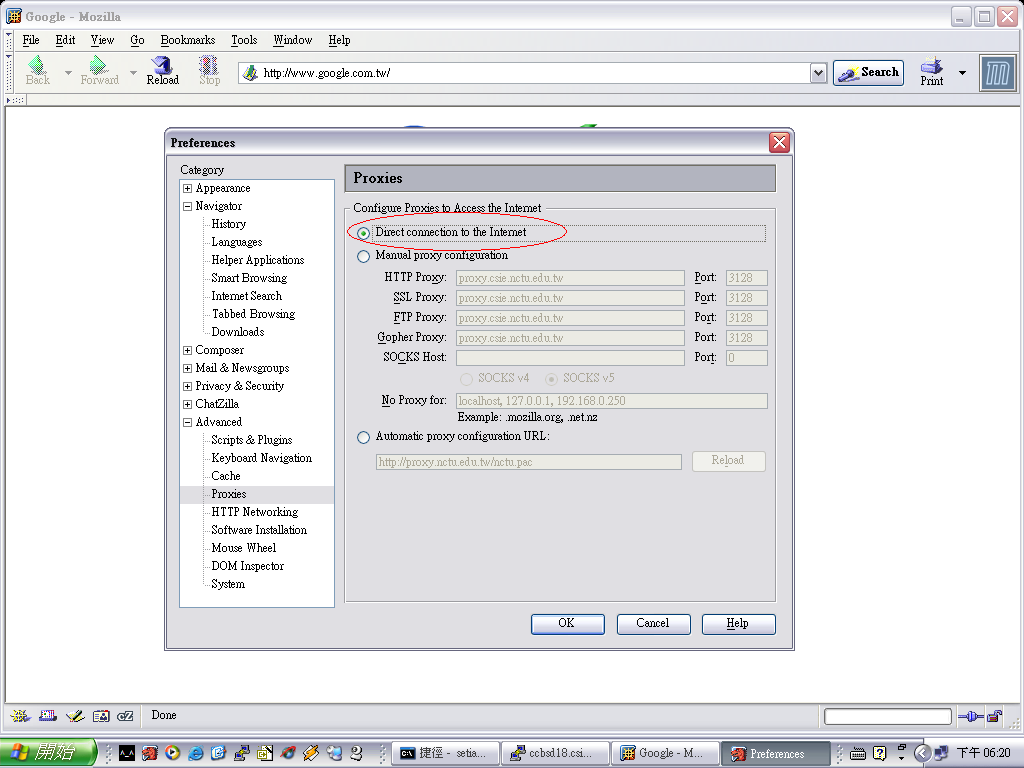Screen dimensions: 1024x768
Task: Click the Mozilla throbber logo icon
Action: tap(997, 73)
